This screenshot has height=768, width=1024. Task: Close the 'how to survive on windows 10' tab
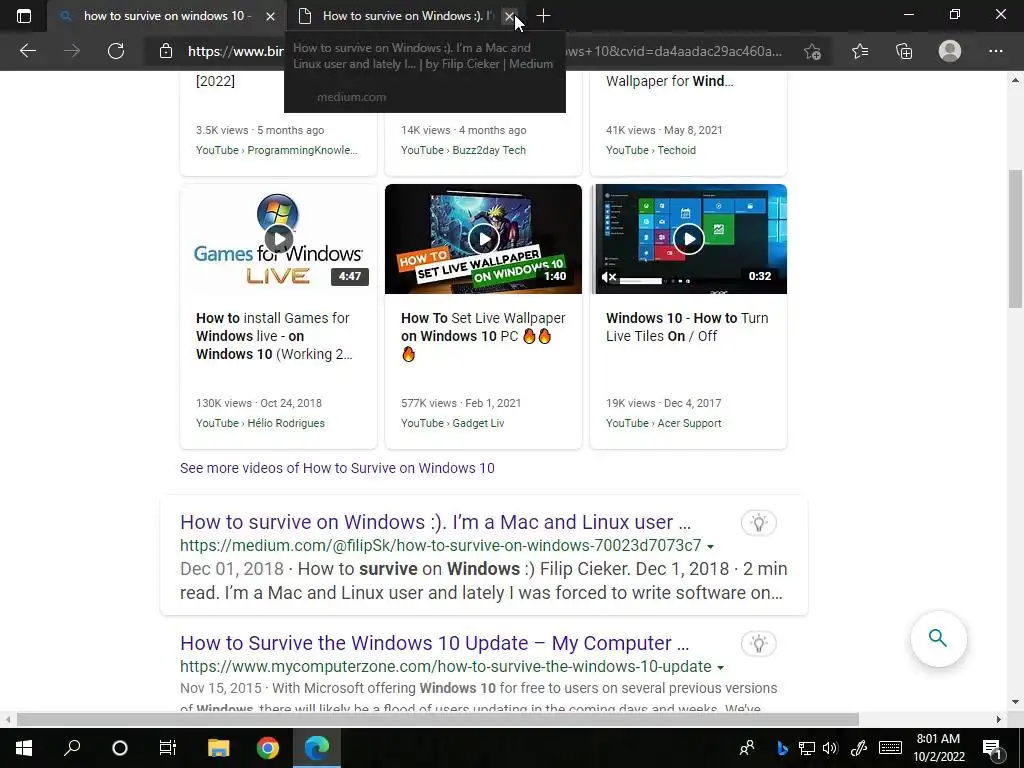tap(270, 16)
